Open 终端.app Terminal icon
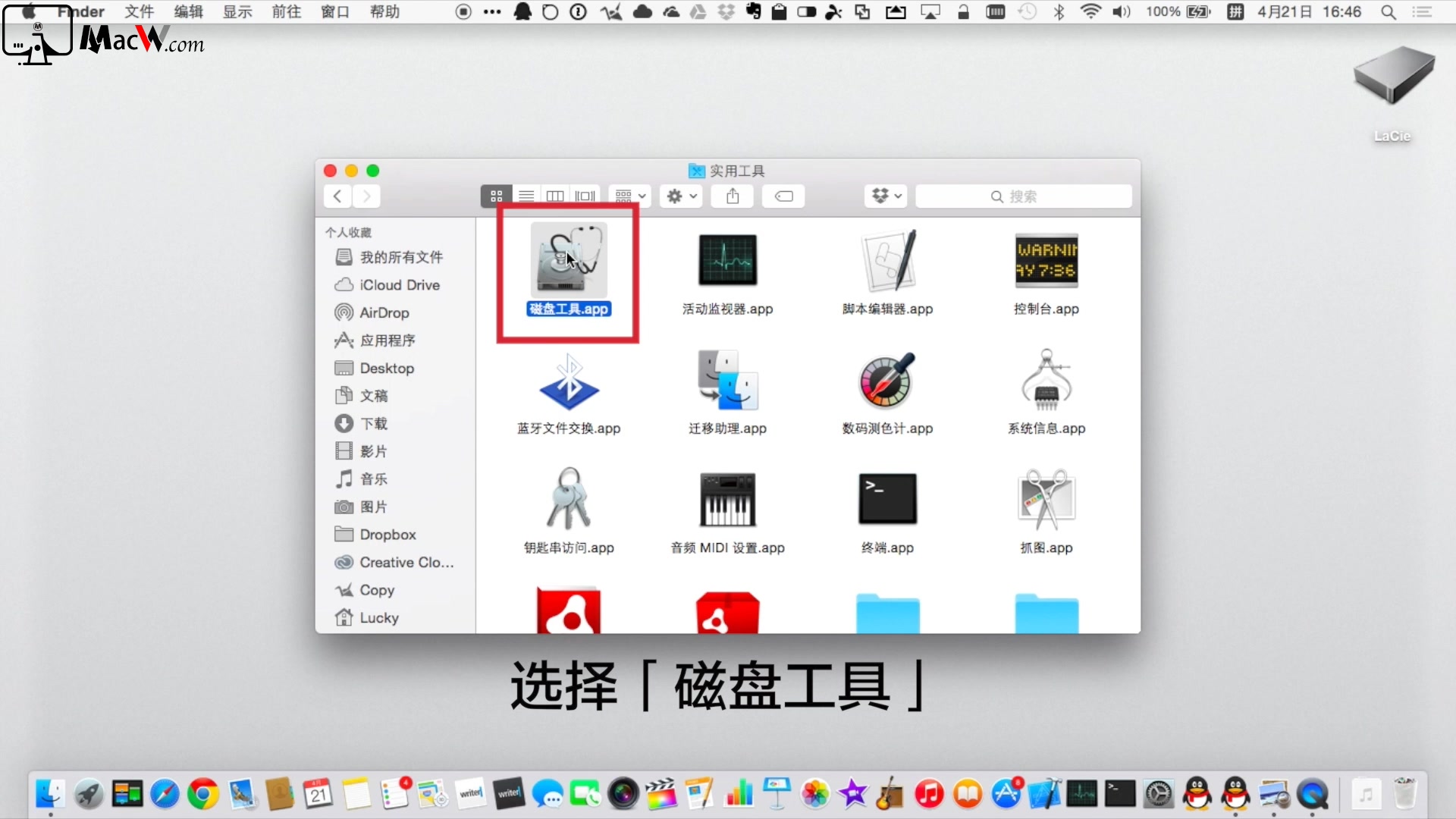 887,499
